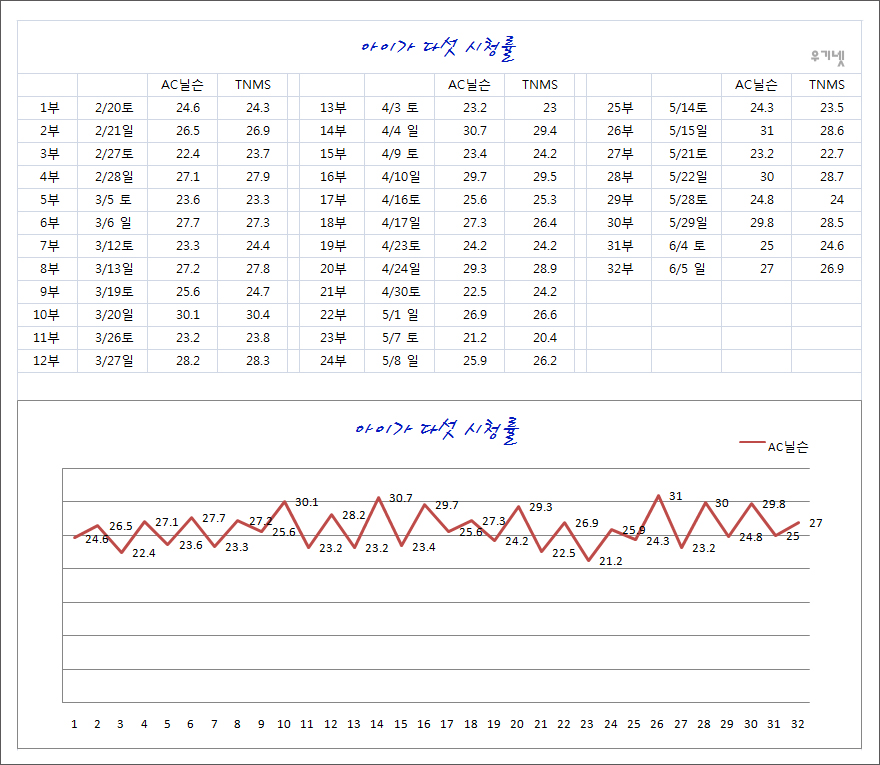
Task: Select the first TNMS column header
Action: (x=253, y=85)
